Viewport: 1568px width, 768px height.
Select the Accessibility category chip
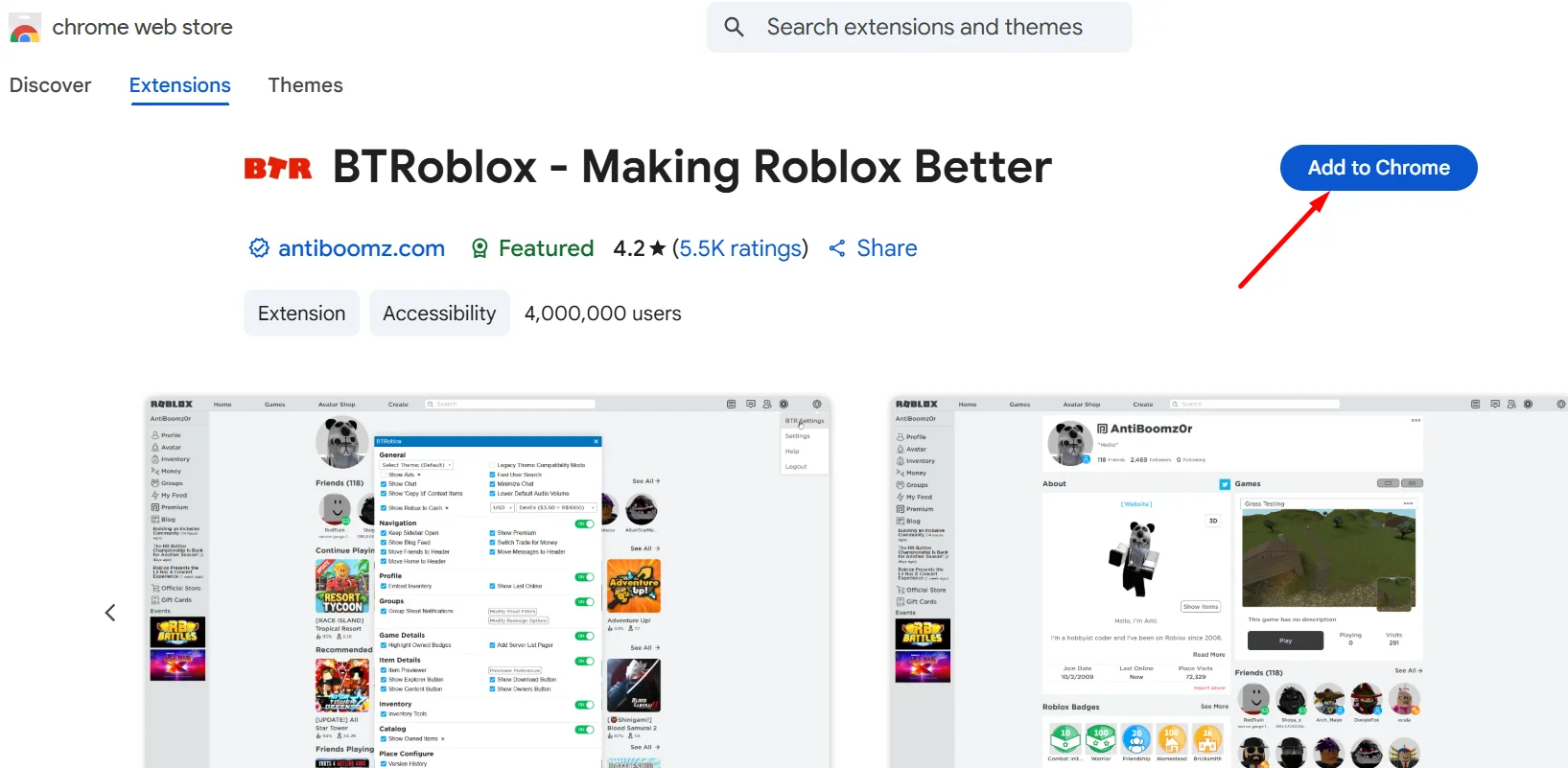coord(439,314)
